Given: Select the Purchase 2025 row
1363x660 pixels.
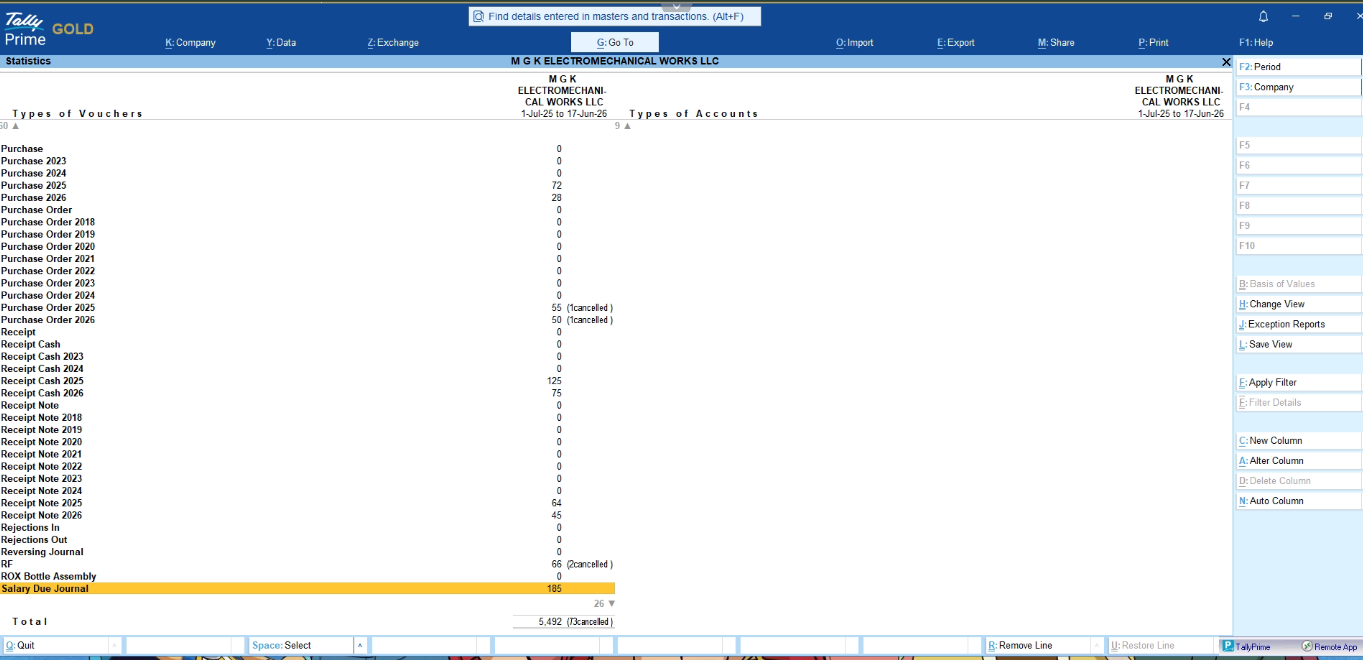Looking at the screenshot, I should tap(307, 185).
